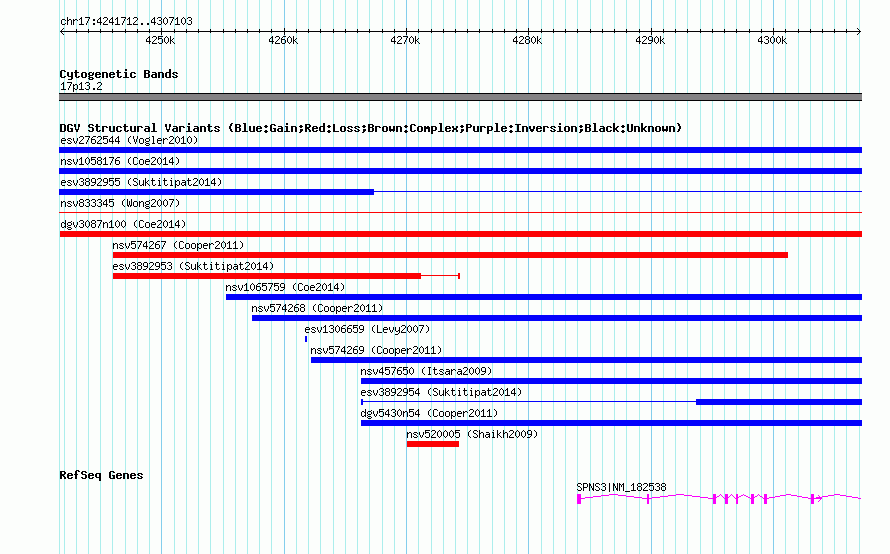Screen dimensions: 890x554
Task: Click the DGV Structural Variants track title
Action: coord(370,128)
